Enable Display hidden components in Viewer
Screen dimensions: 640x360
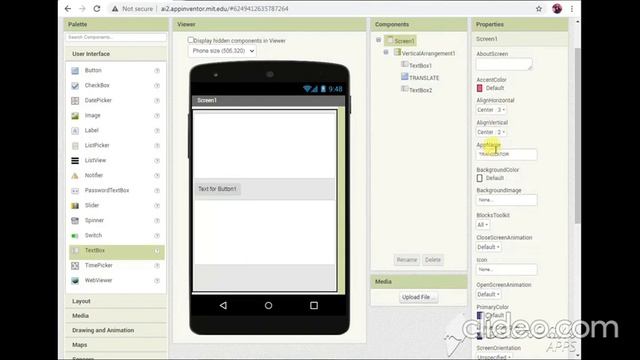point(191,40)
